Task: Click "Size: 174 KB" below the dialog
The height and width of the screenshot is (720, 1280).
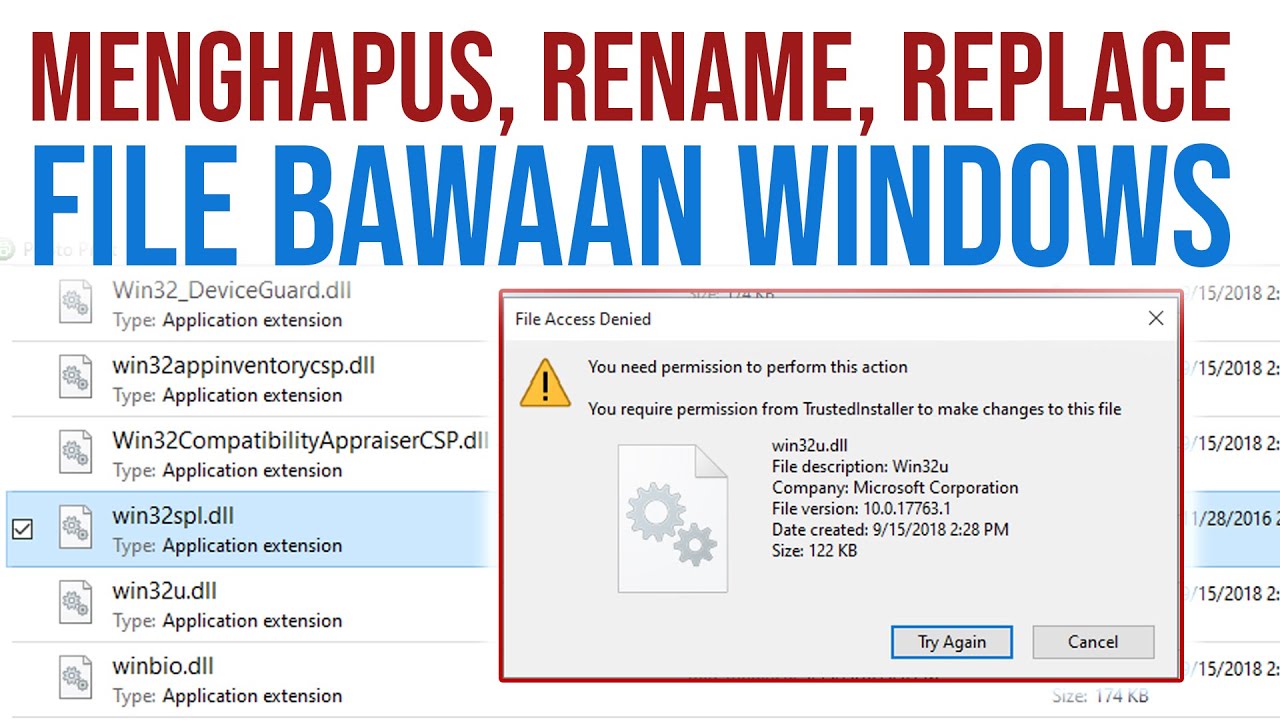Action: coord(1100,696)
